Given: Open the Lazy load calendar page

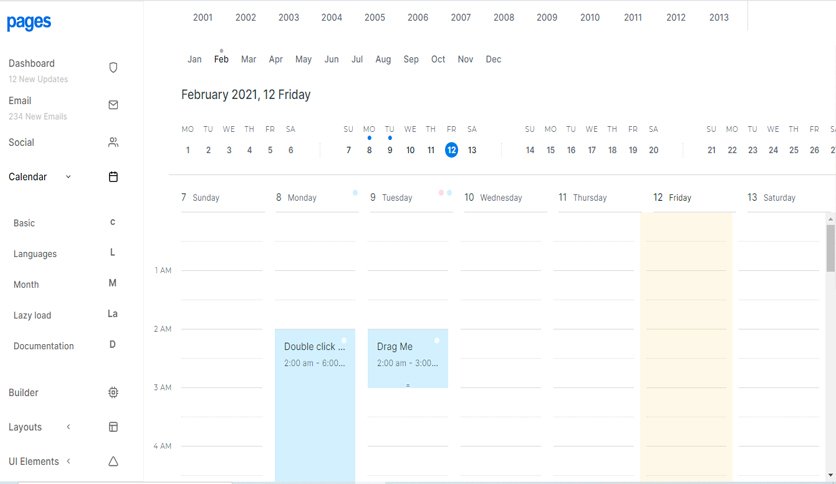Looking at the screenshot, I should (32, 315).
